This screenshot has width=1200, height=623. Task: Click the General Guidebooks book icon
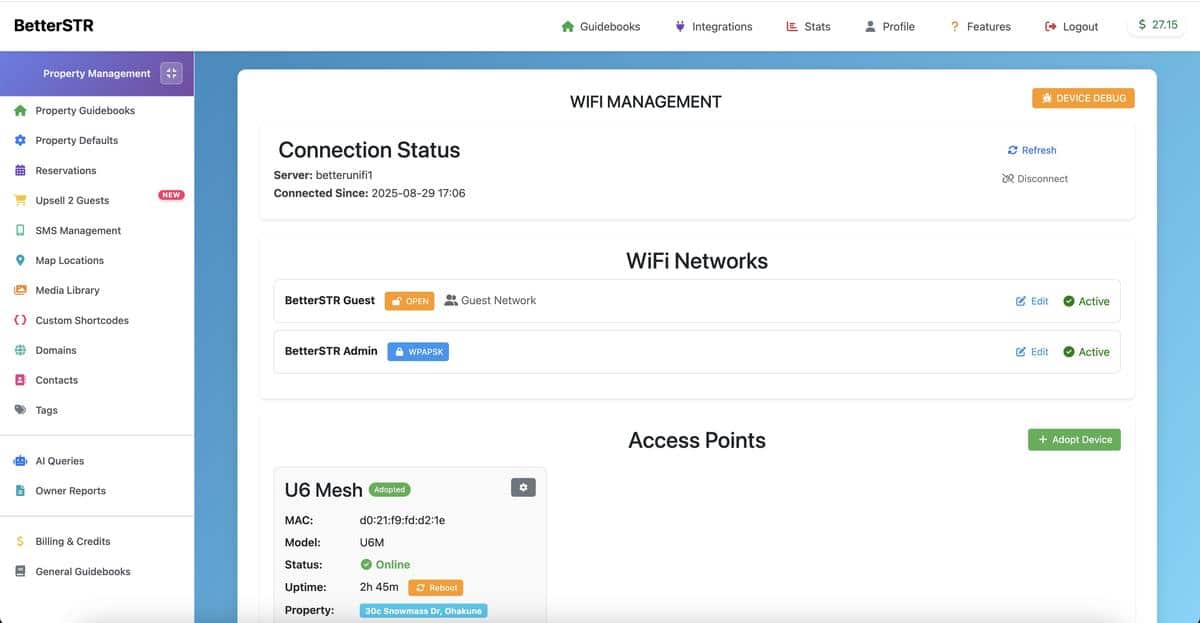tap(20, 572)
